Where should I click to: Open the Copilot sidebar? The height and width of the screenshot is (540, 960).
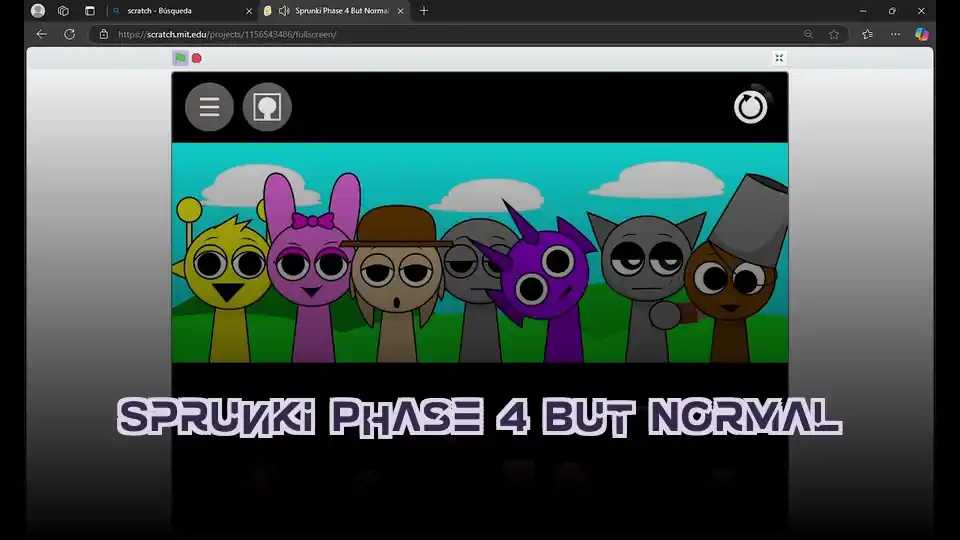pyautogui.click(x=921, y=34)
